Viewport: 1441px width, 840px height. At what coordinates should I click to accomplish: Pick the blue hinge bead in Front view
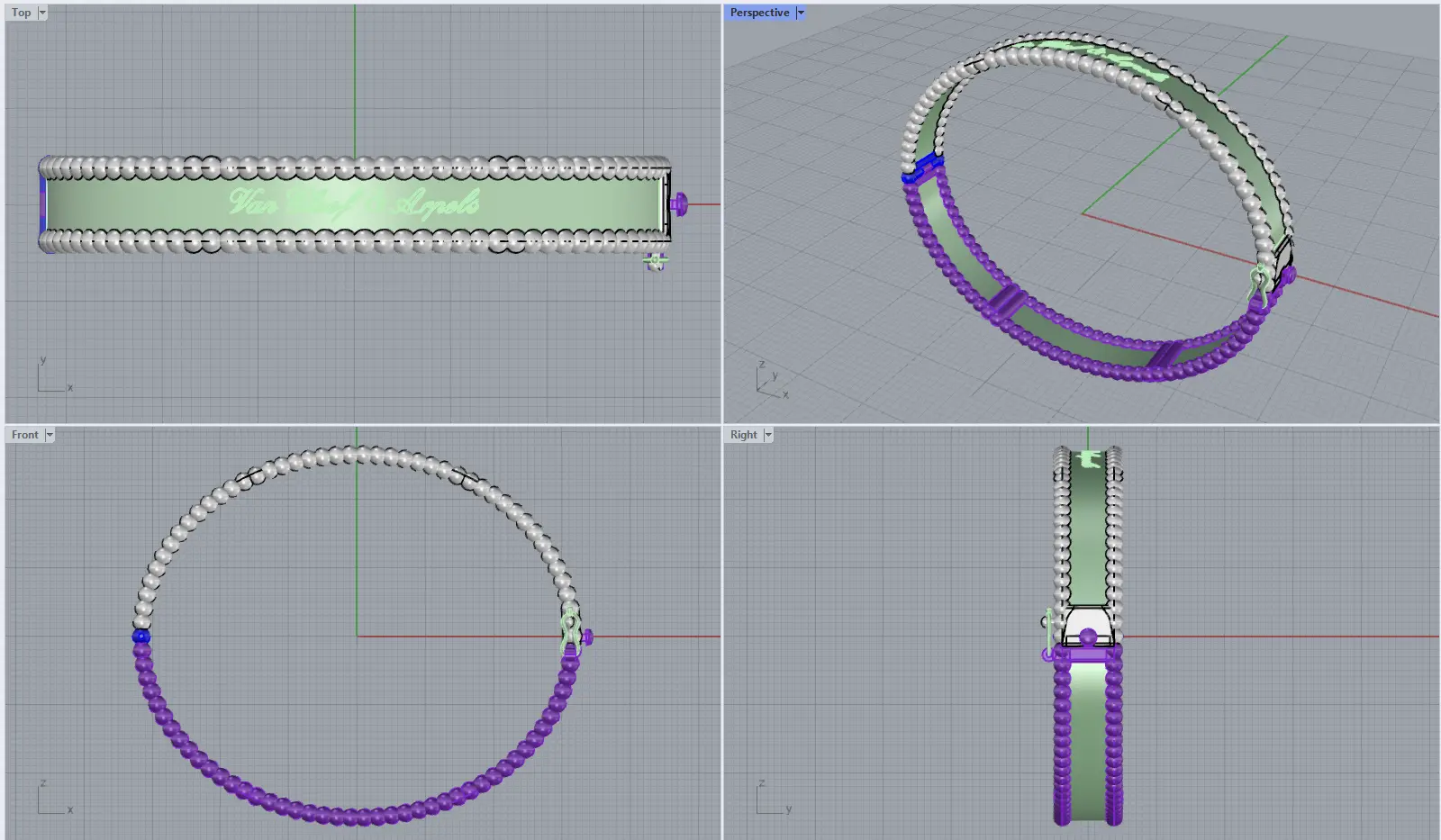click(140, 637)
